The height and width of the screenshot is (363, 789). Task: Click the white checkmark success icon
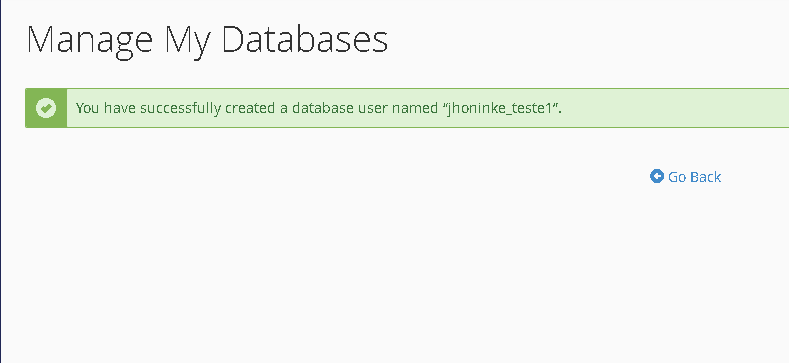coord(46,108)
